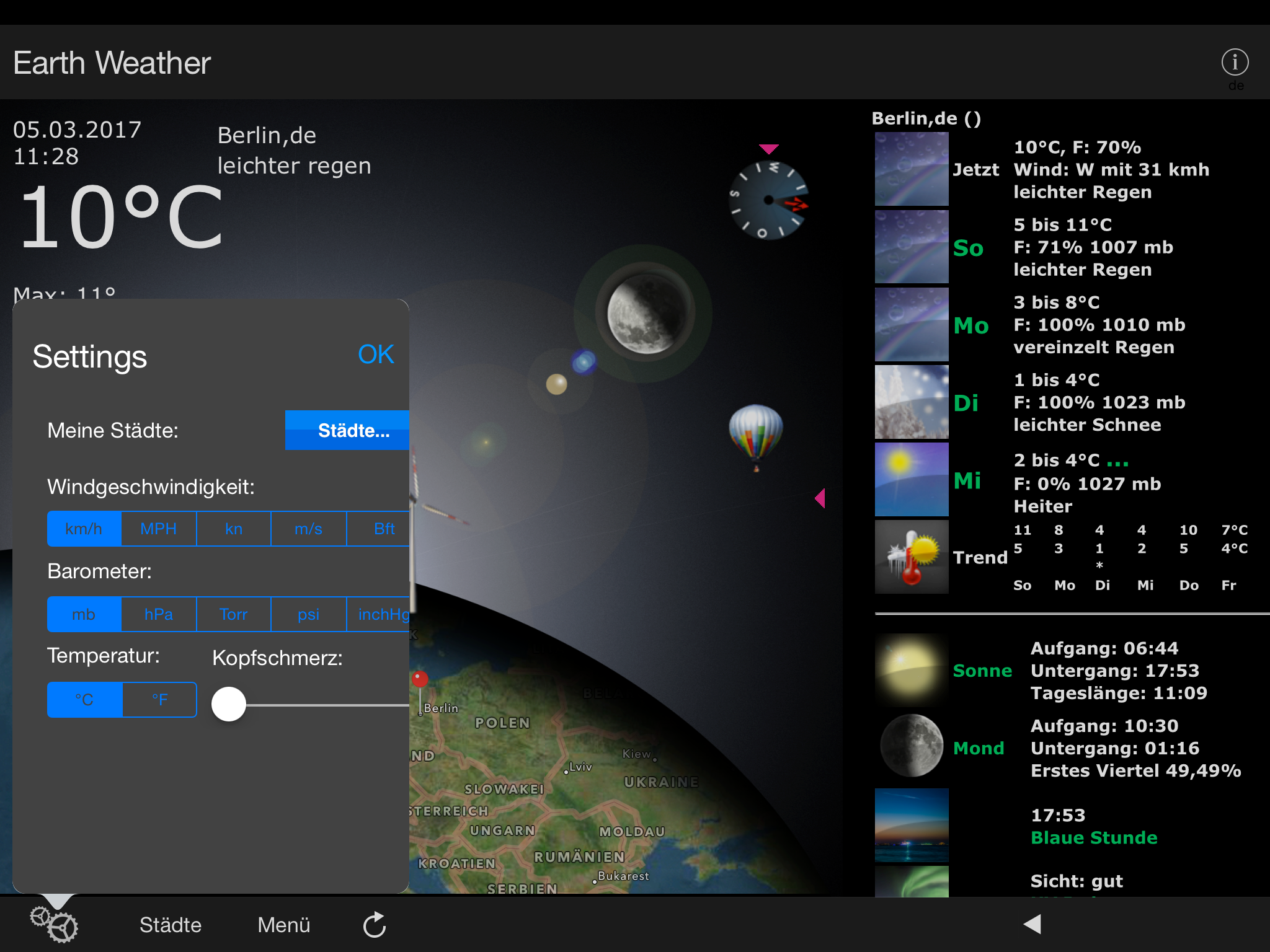Image resolution: width=1270 pixels, height=952 pixels.
Task: Click 'Wind: W mit 31 kmh' text
Action: pyautogui.click(x=1111, y=169)
